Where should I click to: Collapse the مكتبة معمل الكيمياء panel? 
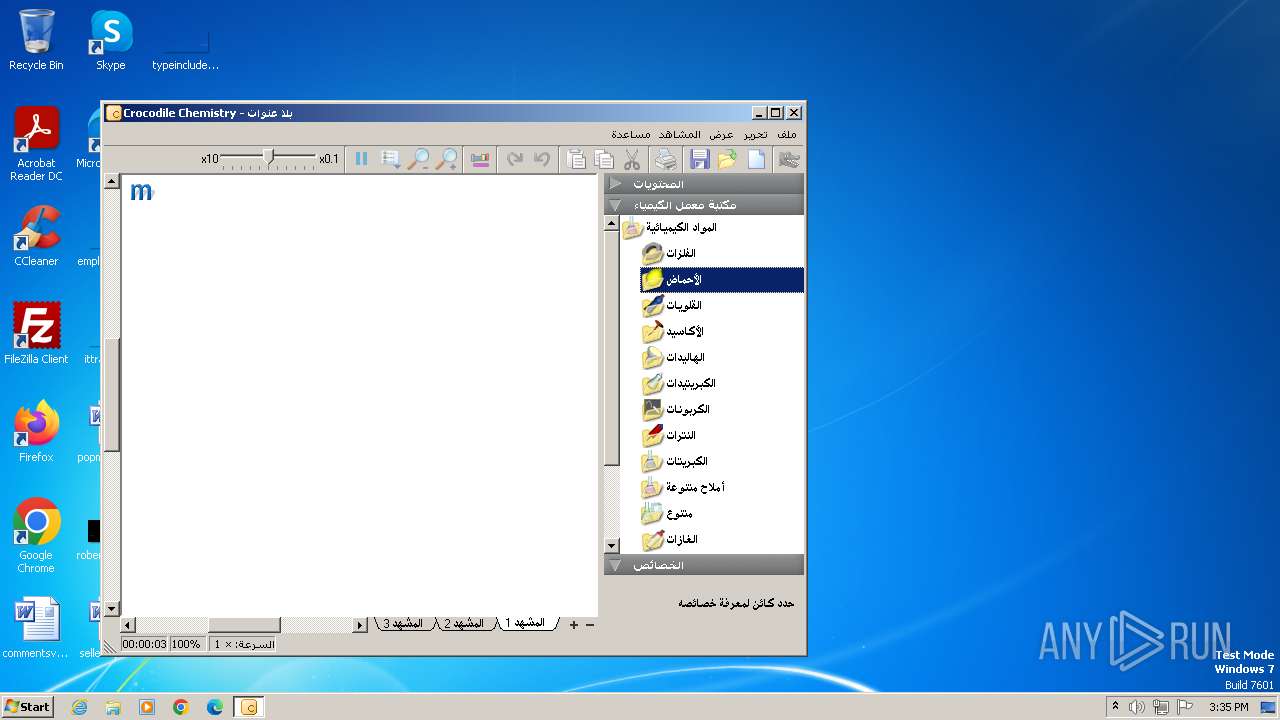(704, 205)
